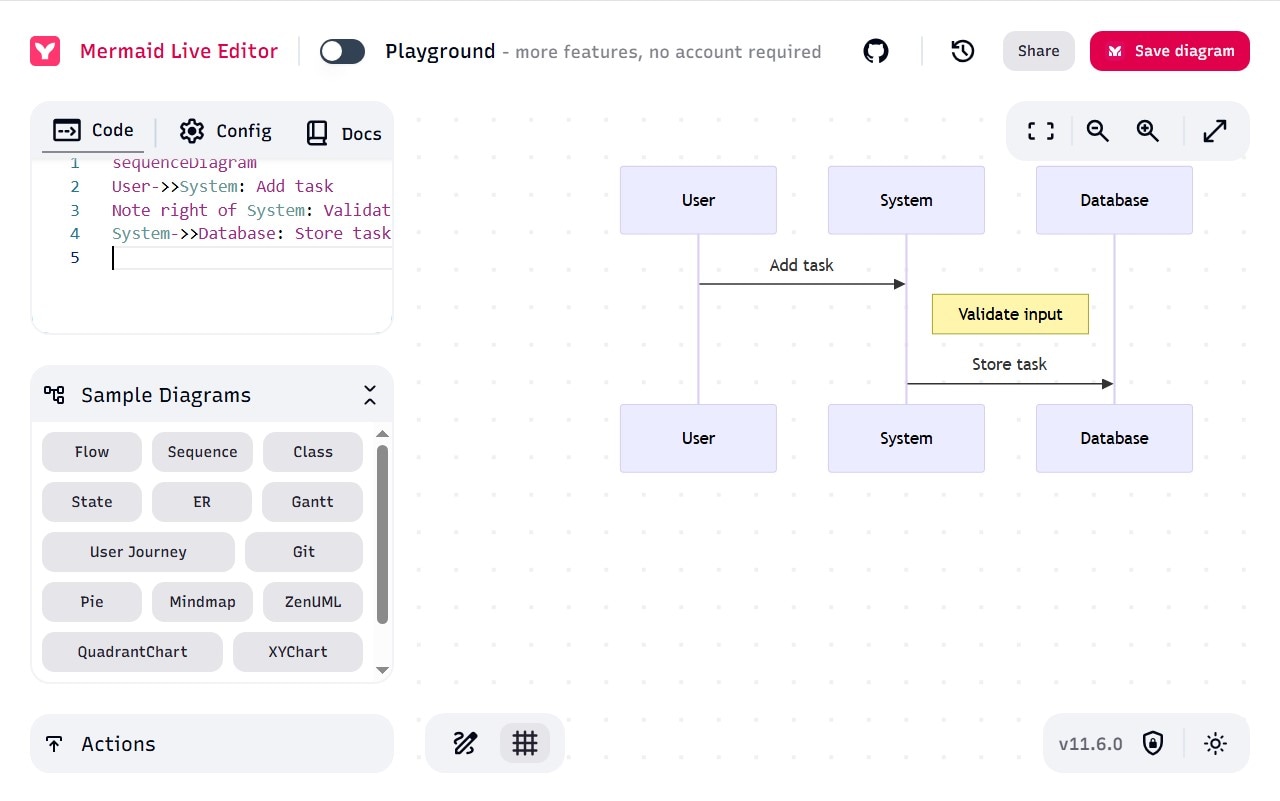1280x801 pixels.
Task: Click the bottom User participant box
Action: pyautogui.click(x=698, y=438)
